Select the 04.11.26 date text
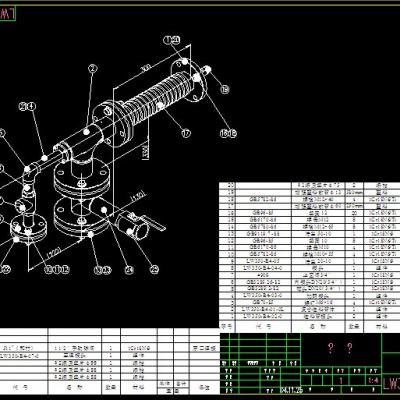The height and width of the screenshot is (400, 400). point(291,390)
